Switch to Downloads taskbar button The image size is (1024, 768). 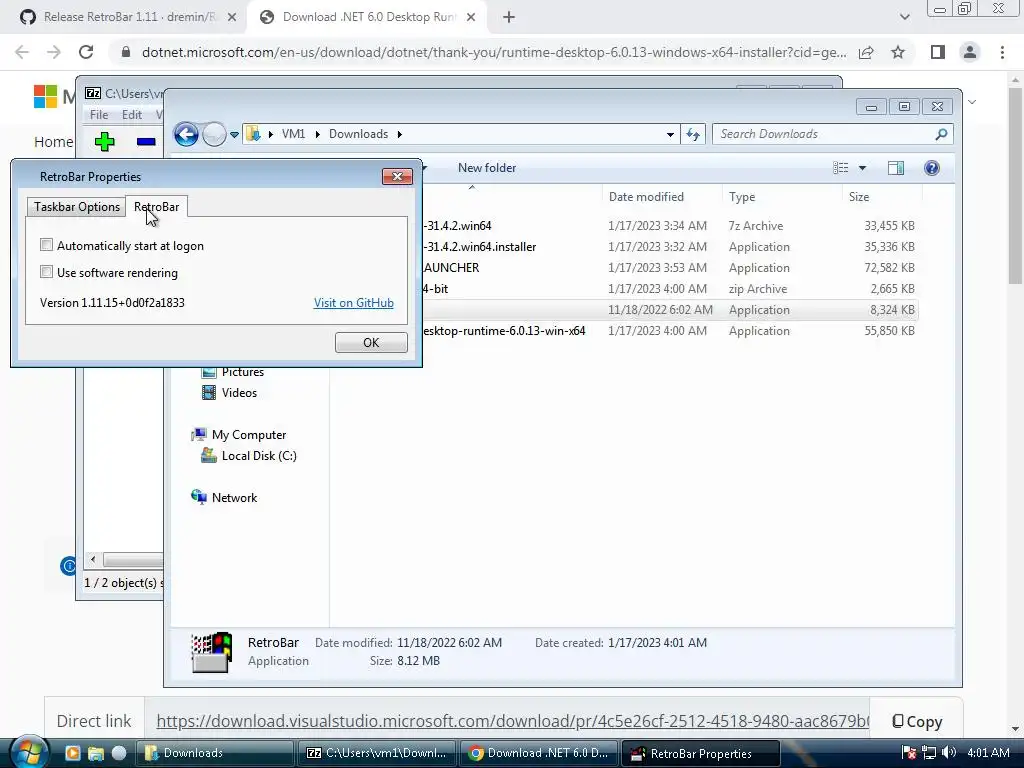[x=214, y=753]
